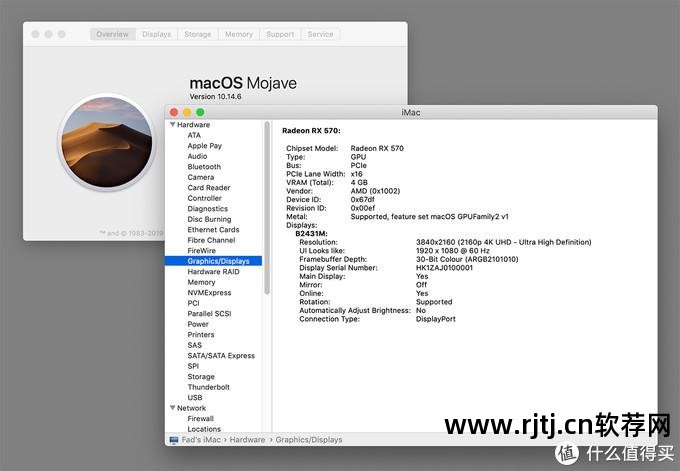The image size is (680, 471).
Task: Close the iMac System Information window
Action: pos(174,112)
